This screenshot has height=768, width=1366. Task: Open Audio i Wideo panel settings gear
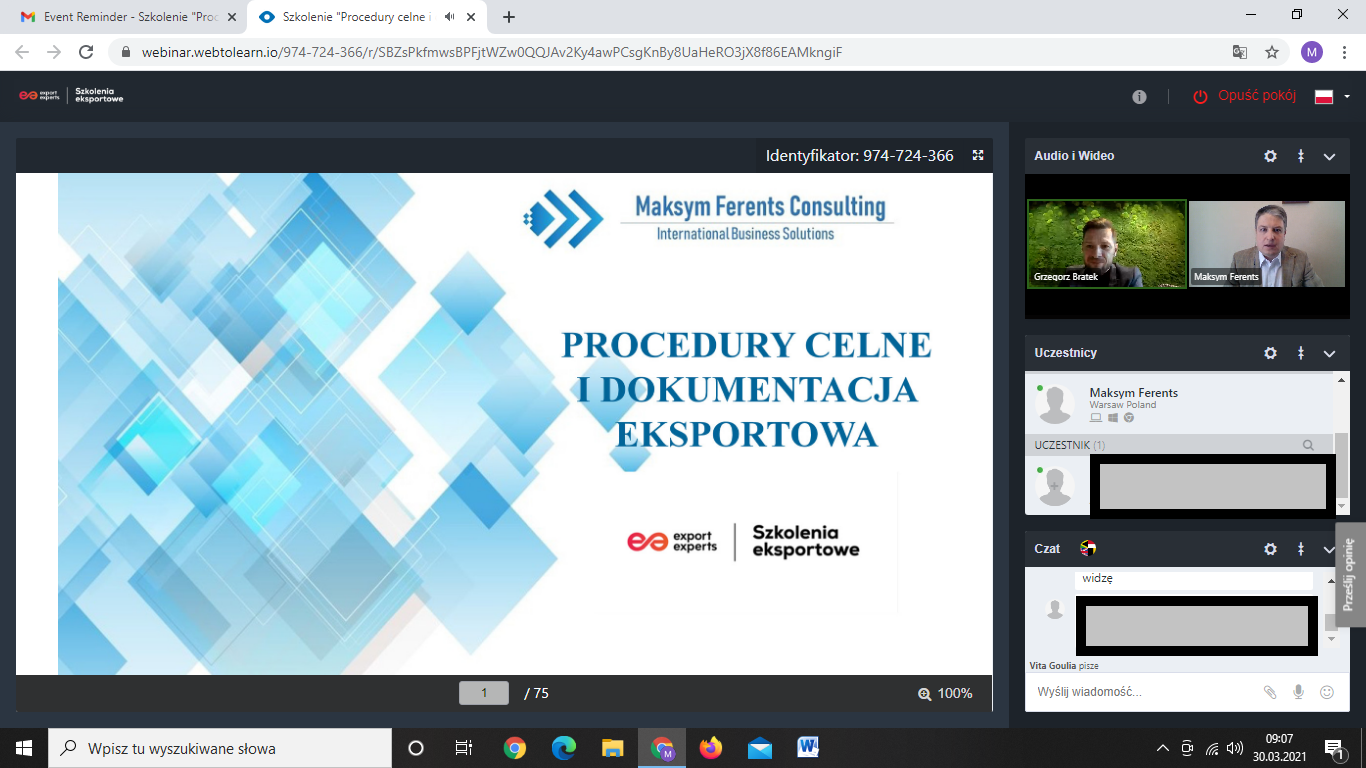click(1270, 156)
